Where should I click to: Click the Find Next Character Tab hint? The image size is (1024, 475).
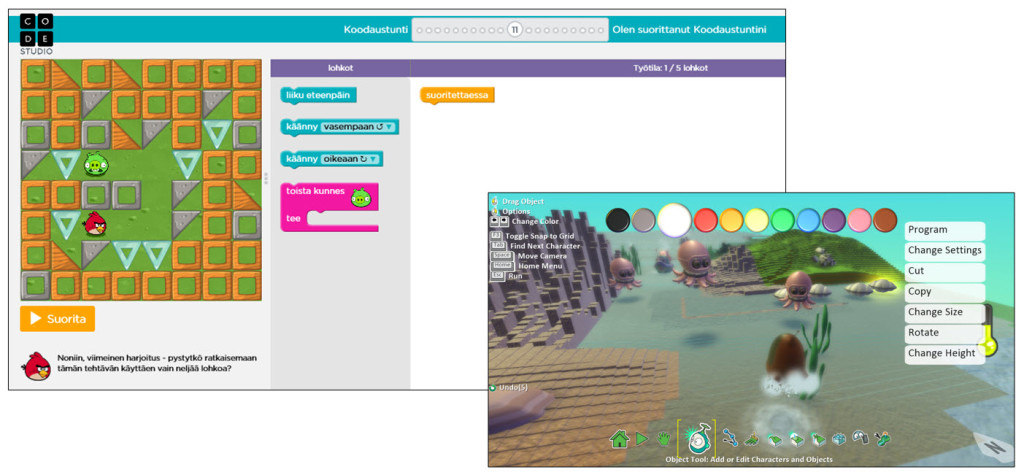click(535, 246)
